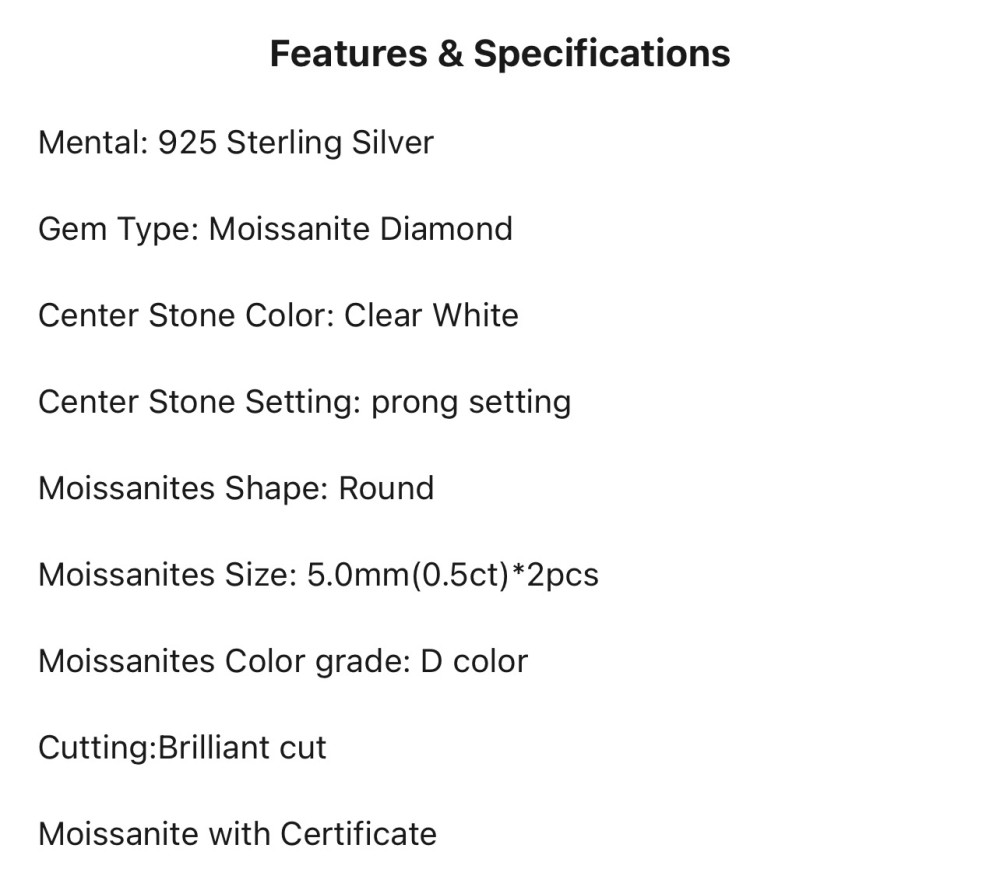
Task: Click the ampersand in the heading
Action: click(x=450, y=54)
